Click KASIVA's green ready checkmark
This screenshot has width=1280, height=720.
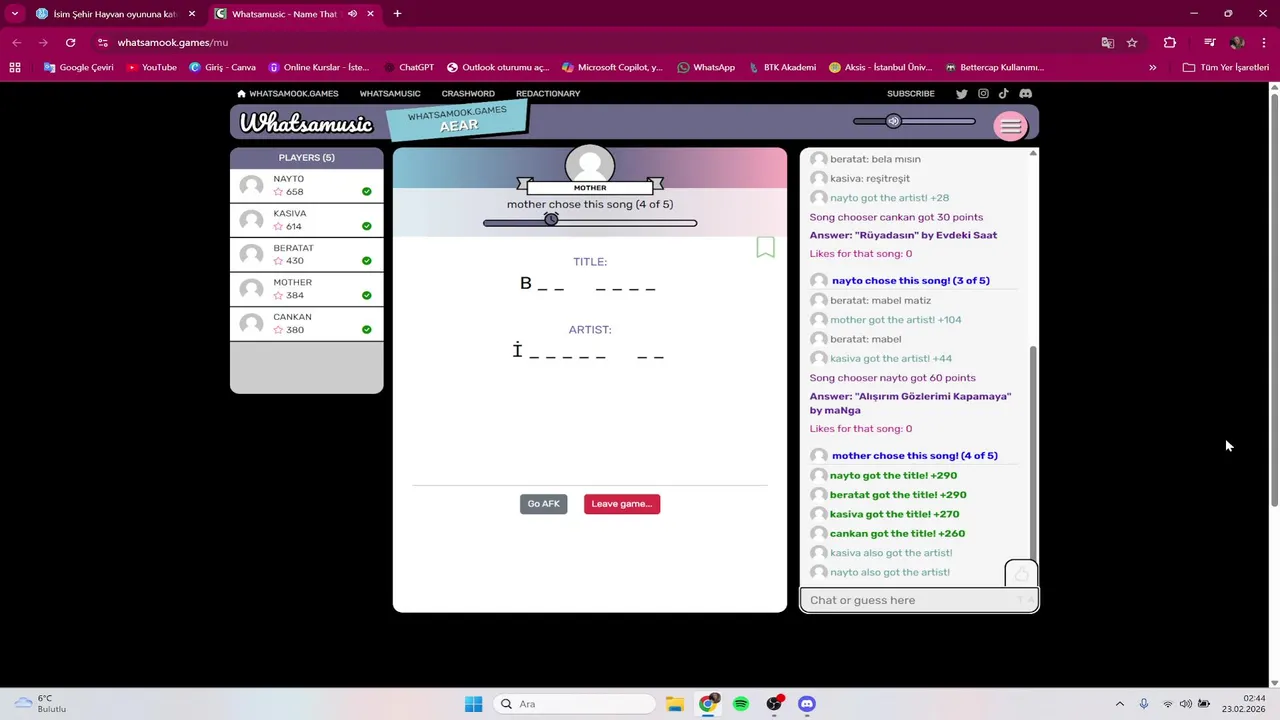pyautogui.click(x=367, y=226)
